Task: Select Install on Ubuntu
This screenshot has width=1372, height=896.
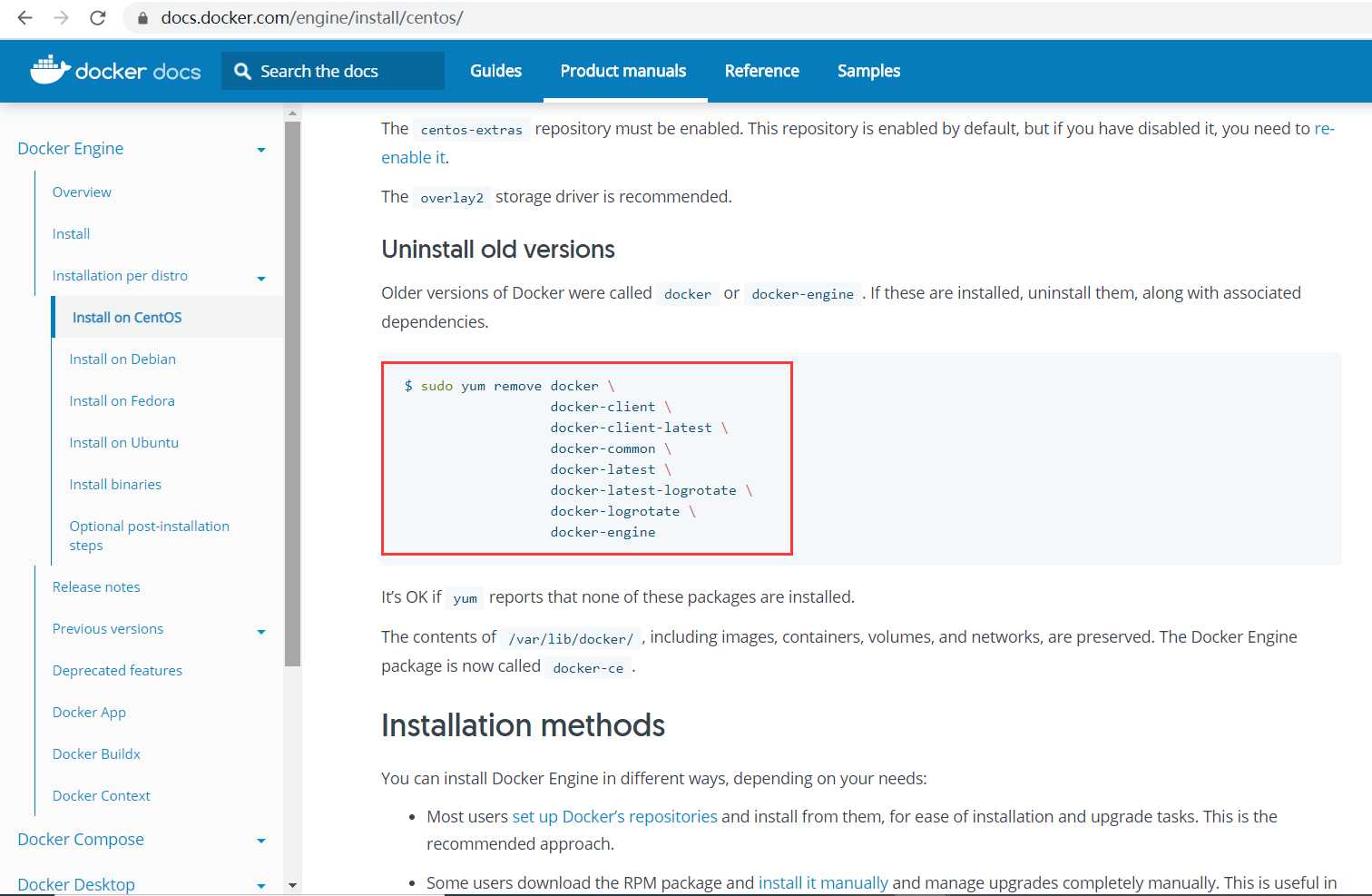Action: click(x=123, y=442)
